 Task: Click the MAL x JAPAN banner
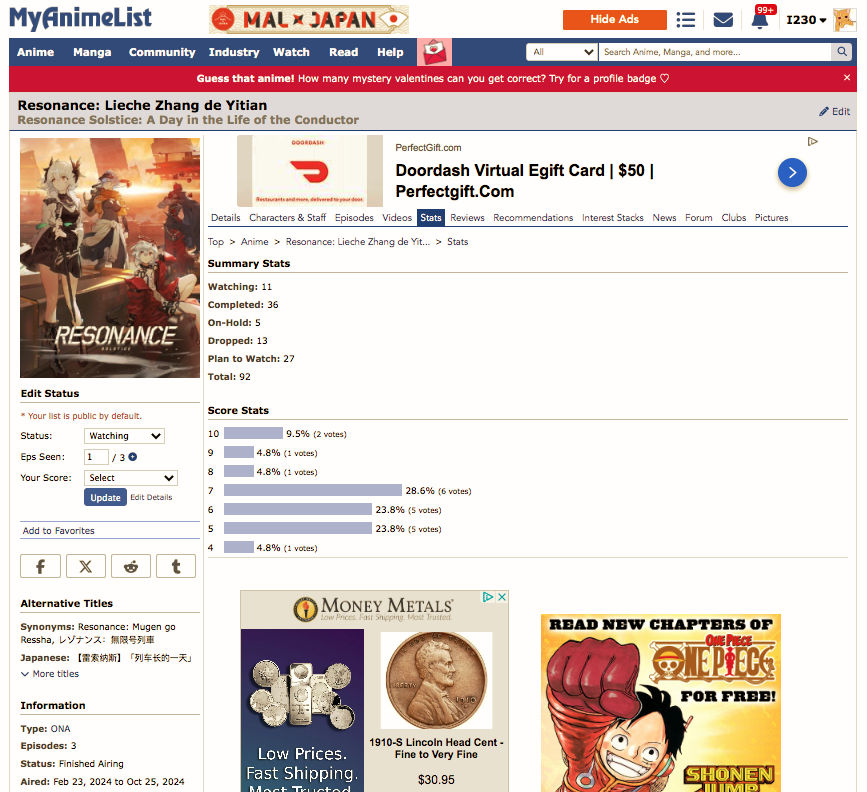[309, 20]
